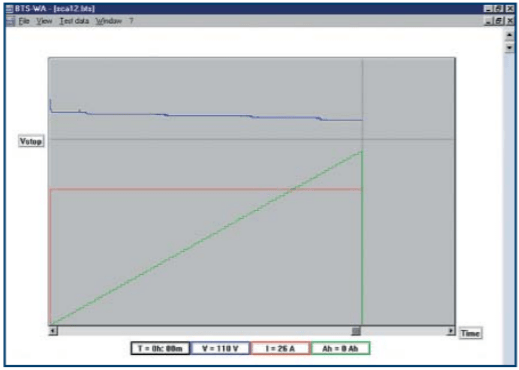Minimize the inner sca12 document window
Image resolution: width=519 pixels, height=370 pixels.
pyautogui.click(x=488, y=21)
